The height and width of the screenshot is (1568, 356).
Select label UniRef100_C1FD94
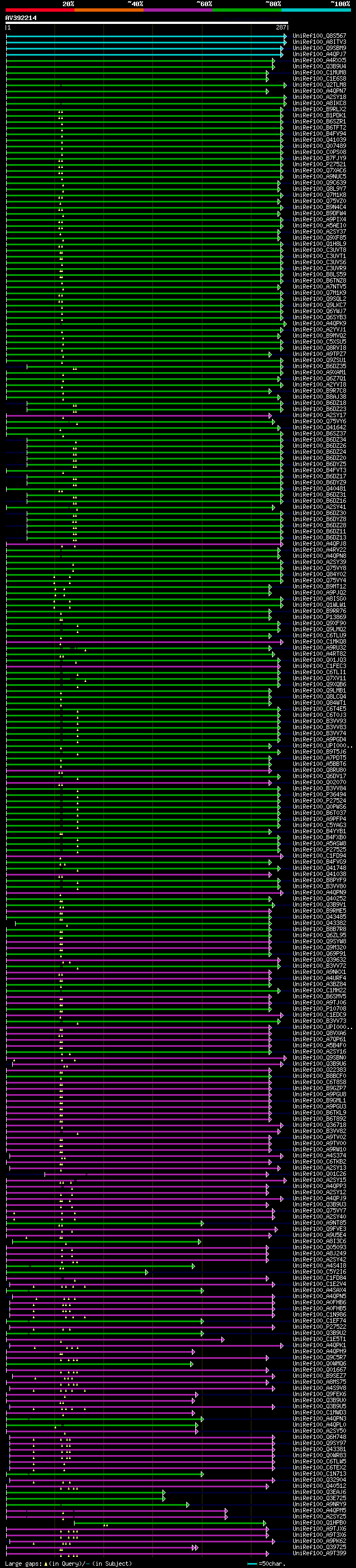pyautogui.click(x=319, y=855)
